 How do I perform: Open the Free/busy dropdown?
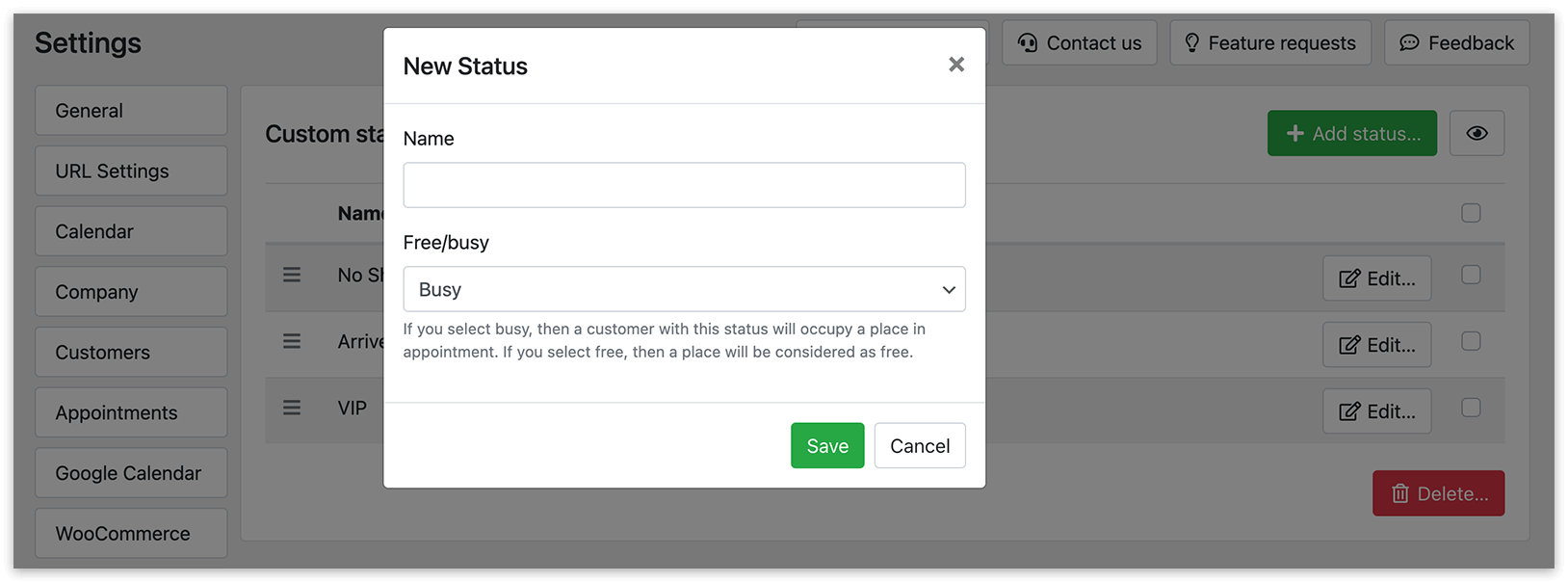tap(684, 289)
